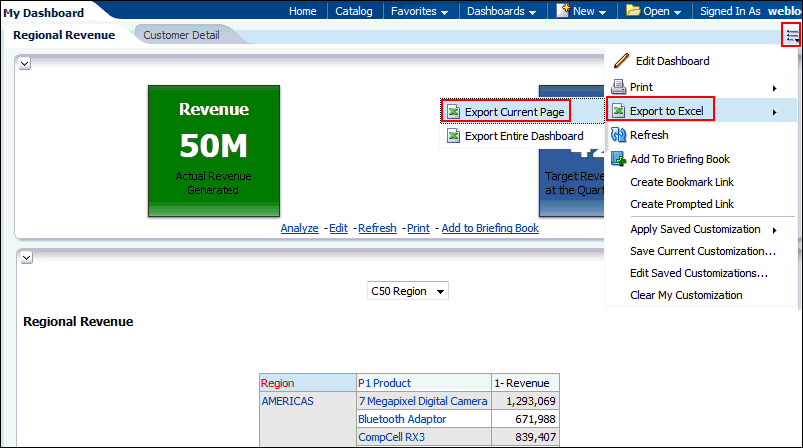Viewport: 803px width, 448px height.
Task: Choose Edit Dashboard from the menu
Action: (672, 61)
